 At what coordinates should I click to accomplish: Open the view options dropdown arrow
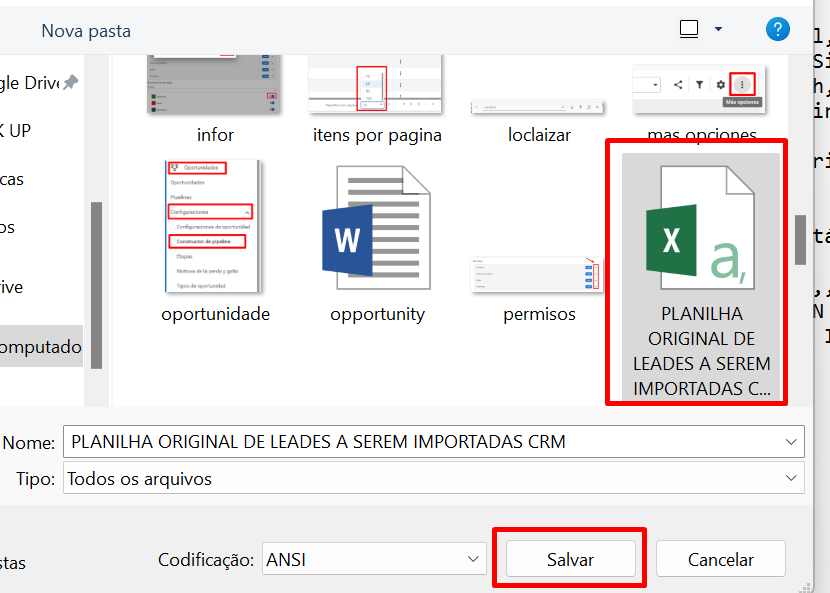tap(718, 29)
